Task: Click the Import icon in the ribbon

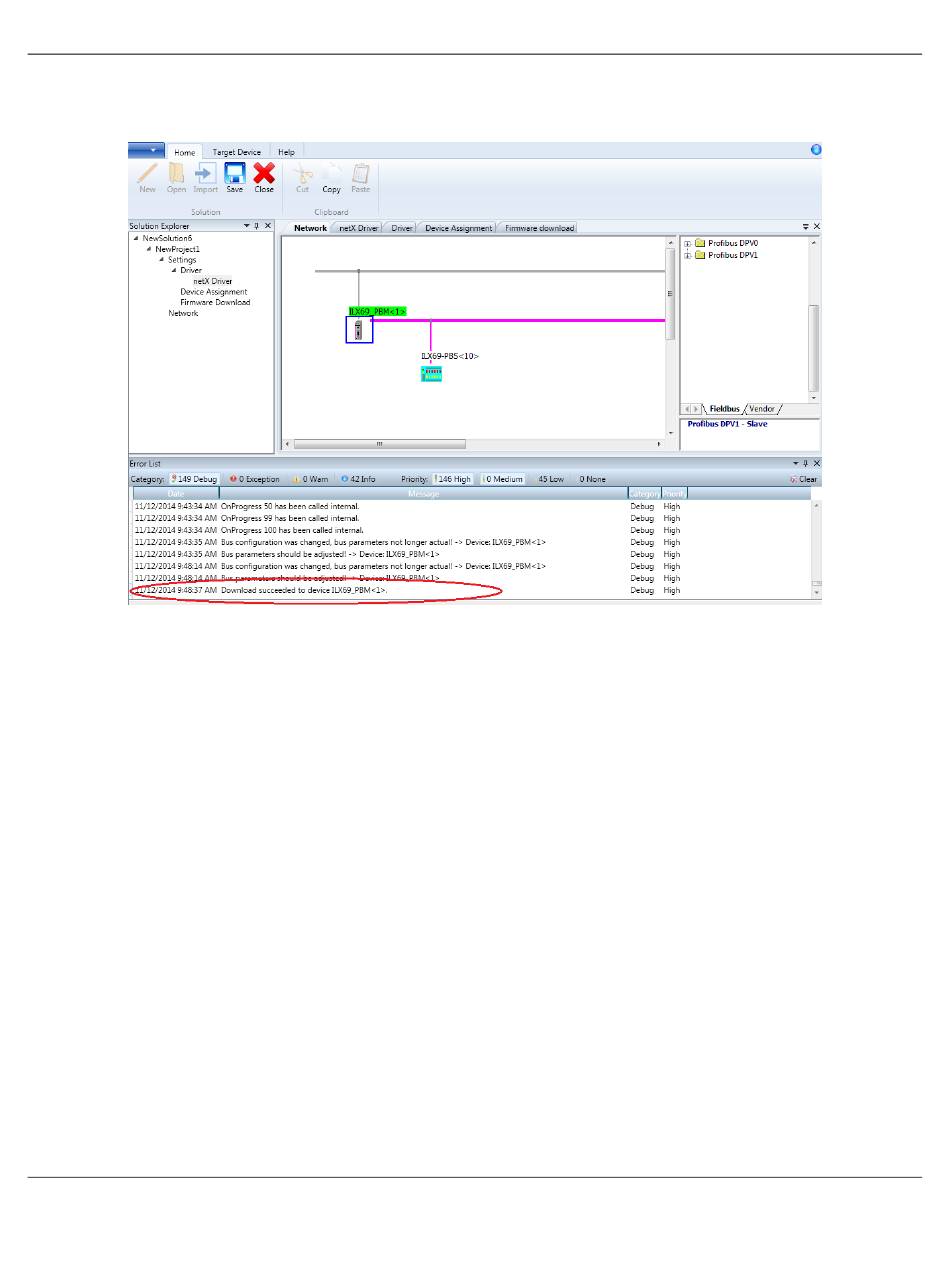Action: 205,173
